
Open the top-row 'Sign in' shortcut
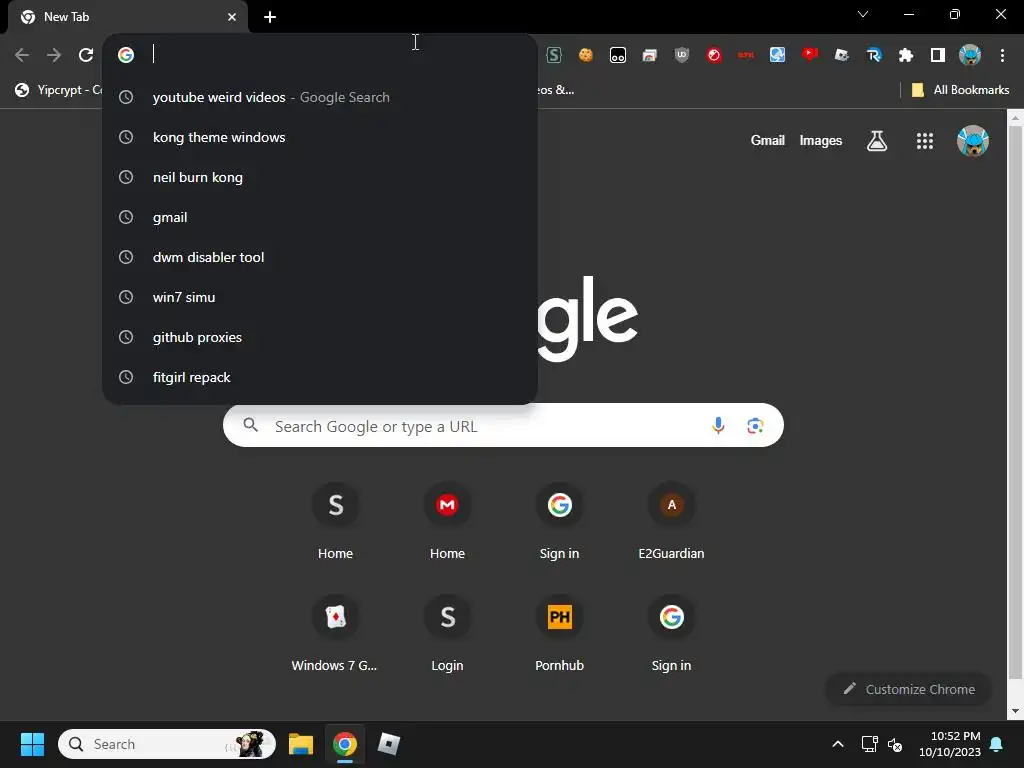pos(560,521)
